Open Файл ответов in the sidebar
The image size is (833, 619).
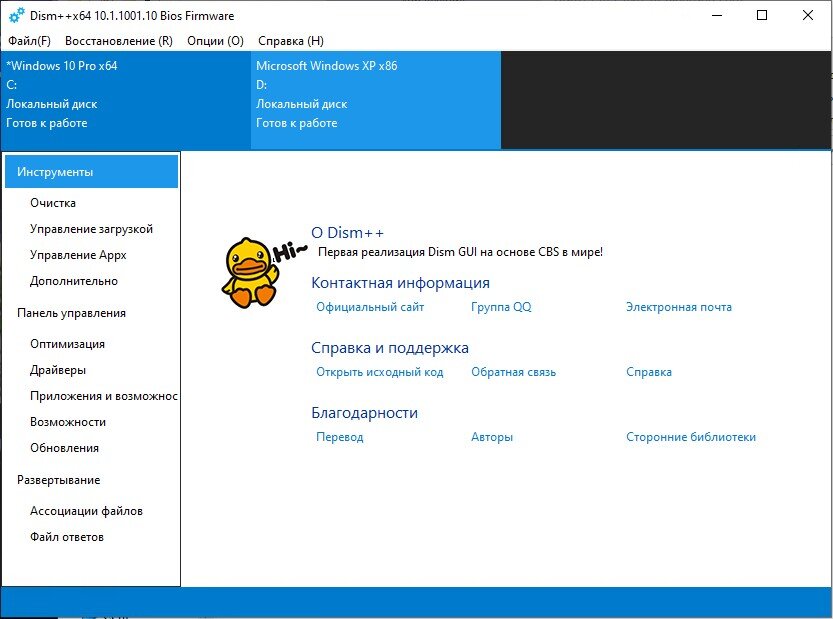click(67, 537)
